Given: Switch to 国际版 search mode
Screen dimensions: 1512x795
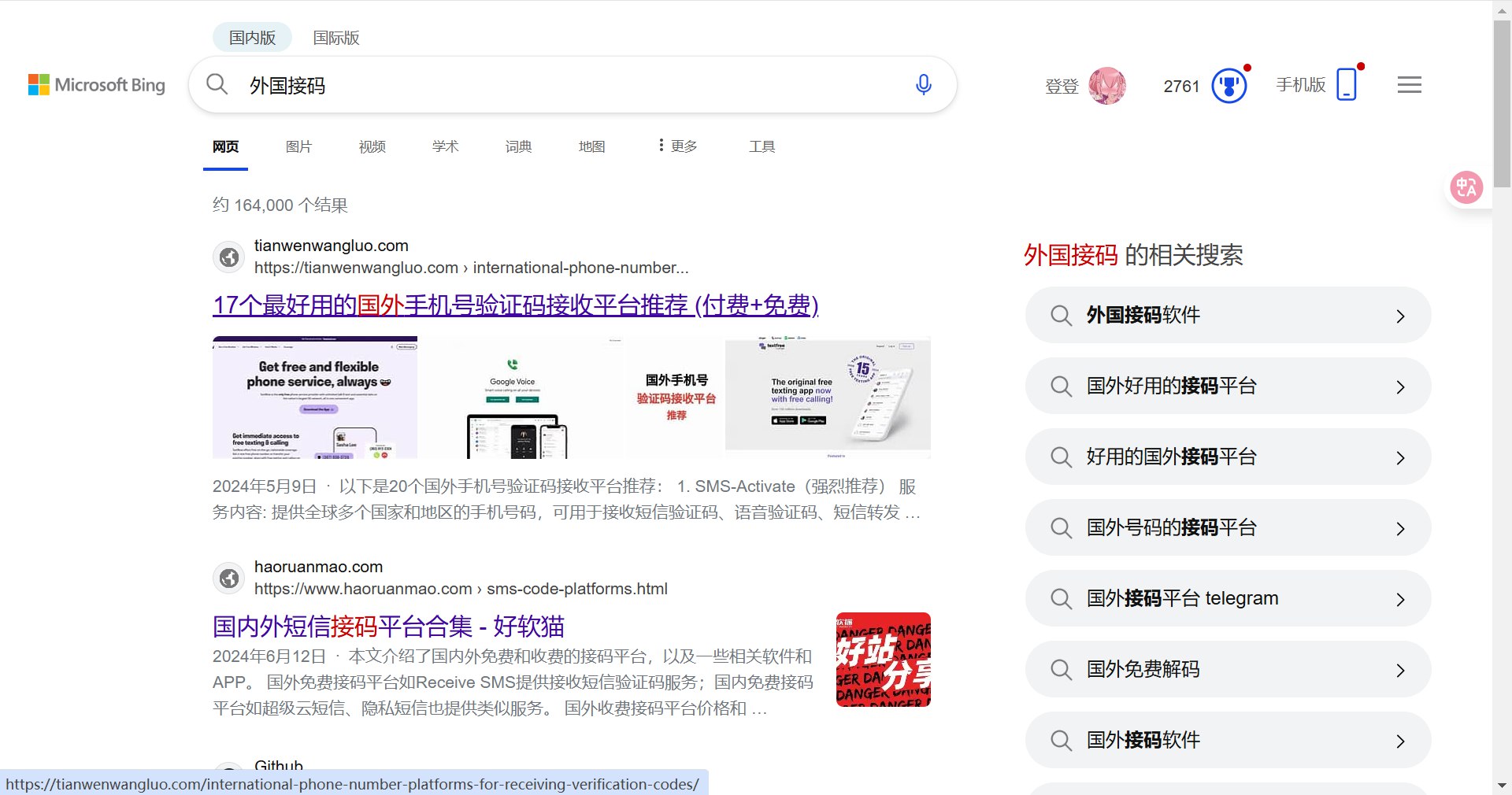Looking at the screenshot, I should [336, 37].
